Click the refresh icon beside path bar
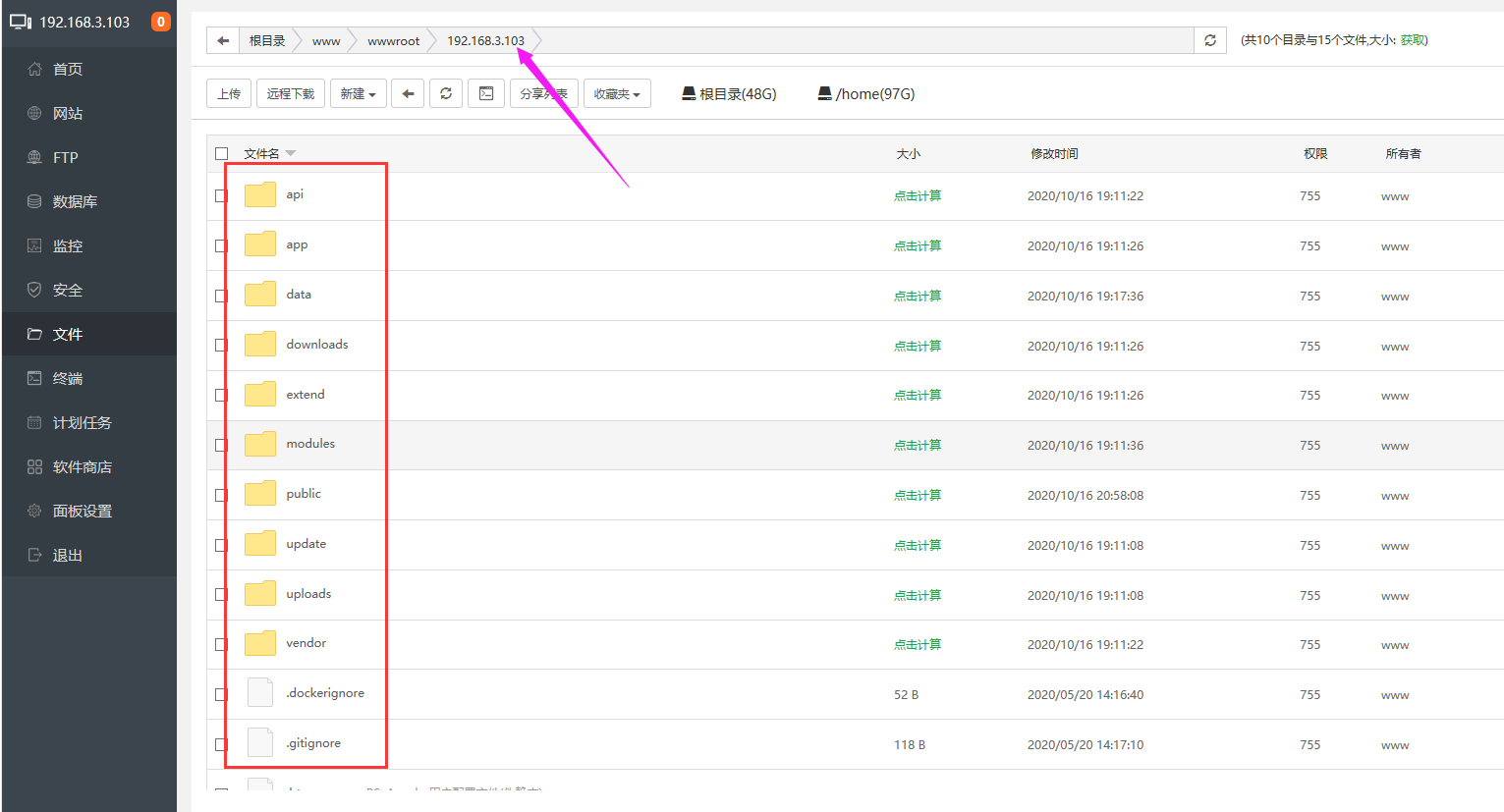This screenshot has height=812, width=1504. click(x=1210, y=40)
